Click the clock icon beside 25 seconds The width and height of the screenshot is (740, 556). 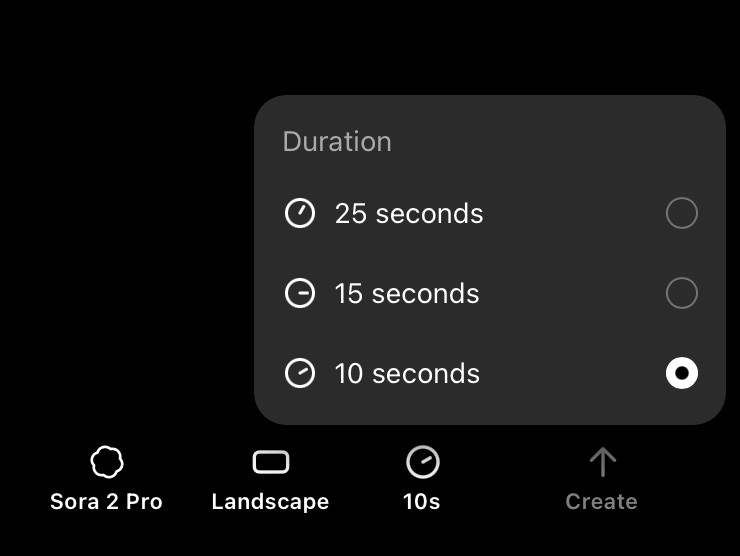tap(300, 213)
